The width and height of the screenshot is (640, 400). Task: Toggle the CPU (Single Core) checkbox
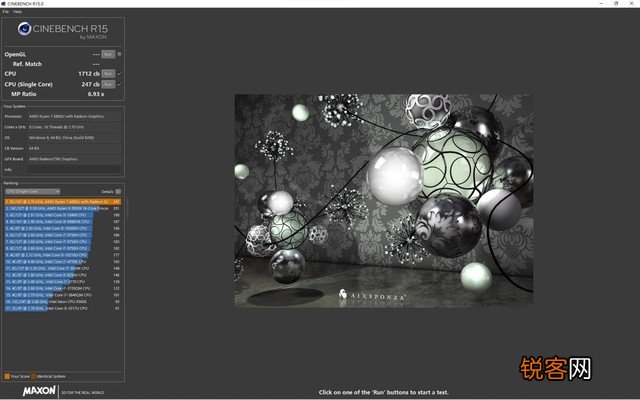tap(119, 84)
